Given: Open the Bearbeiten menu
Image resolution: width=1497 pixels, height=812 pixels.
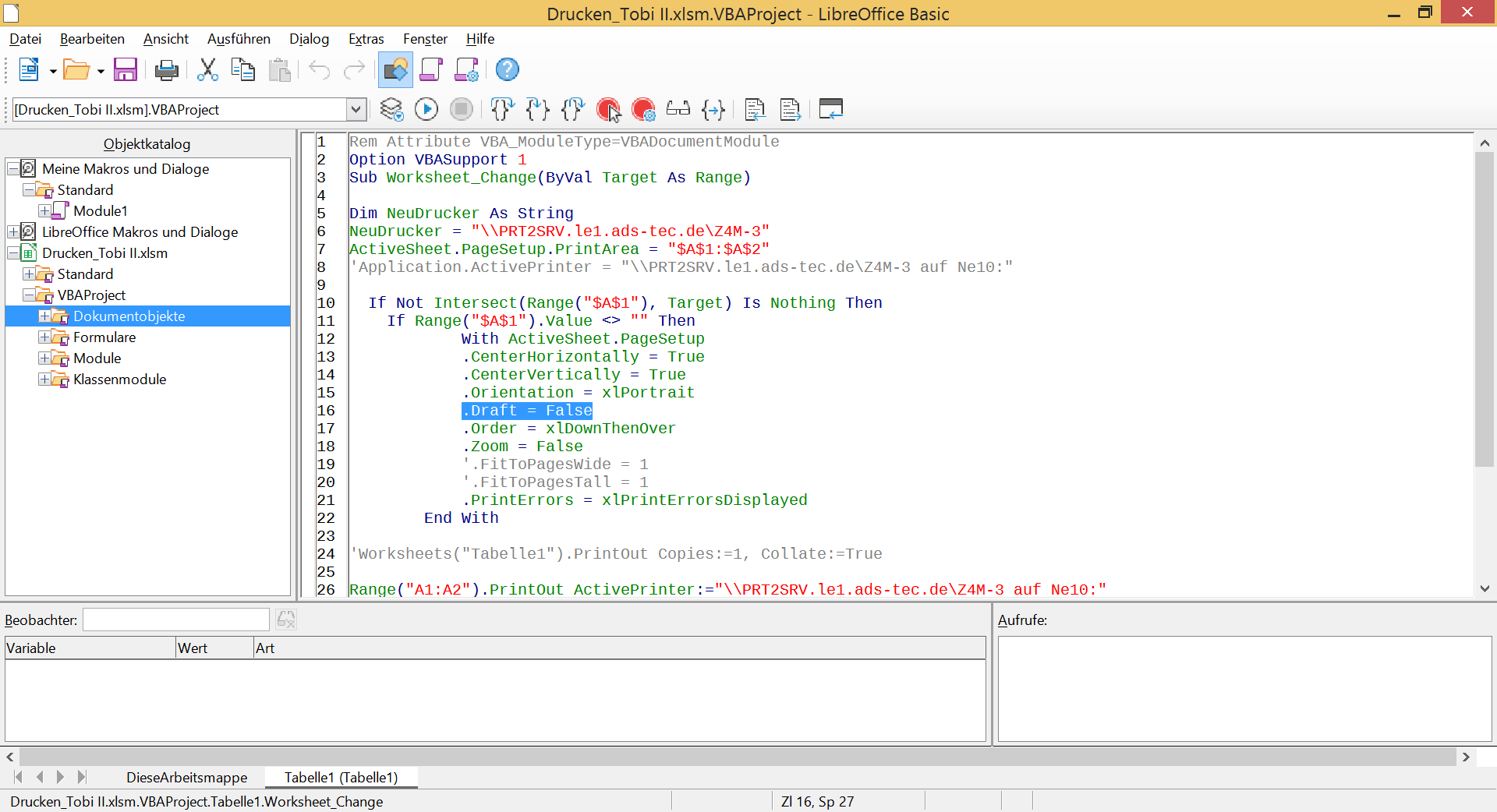Looking at the screenshot, I should pos(92,39).
